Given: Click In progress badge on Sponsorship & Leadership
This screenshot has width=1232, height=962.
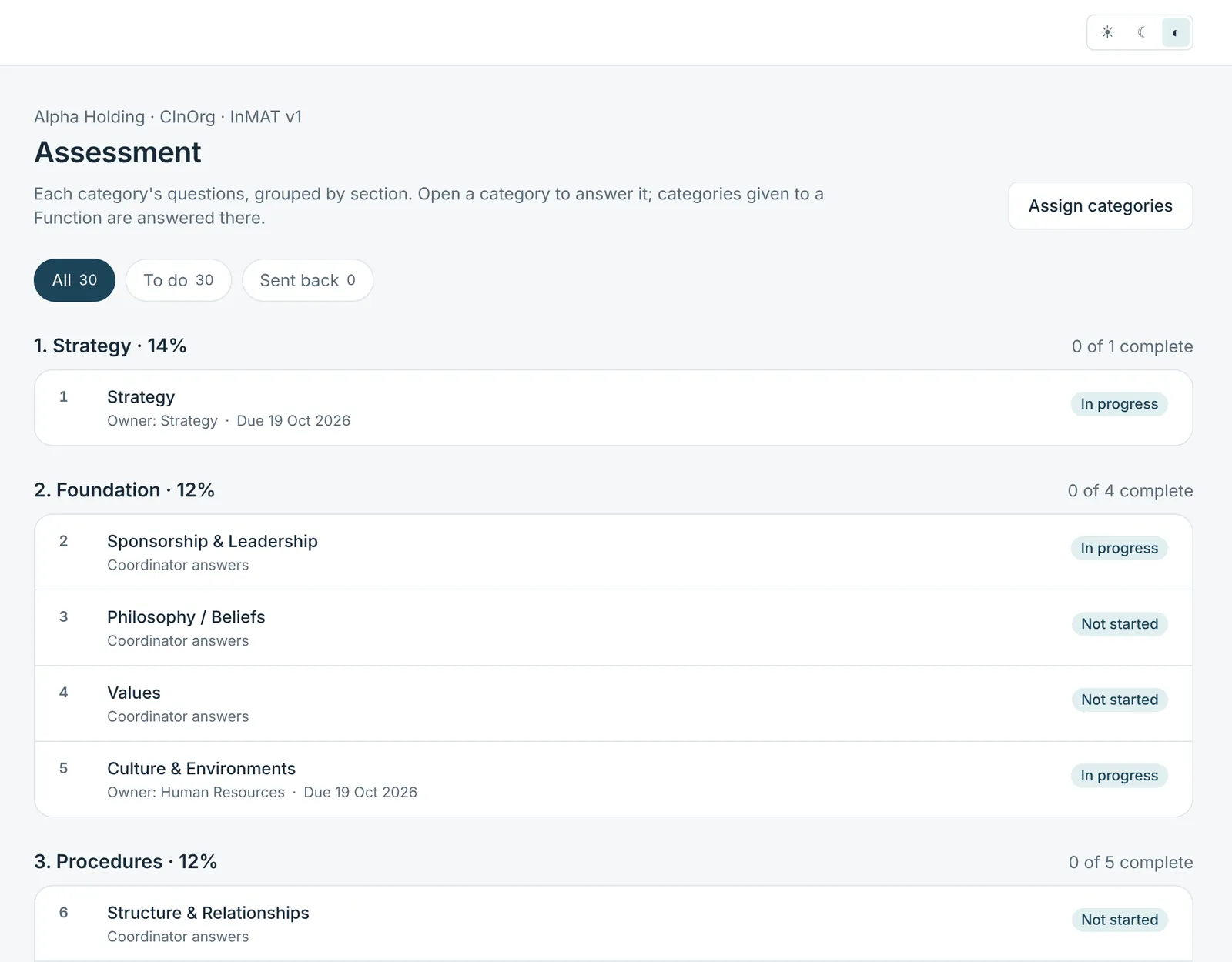Looking at the screenshot, I should click(x=1119, y=548).
